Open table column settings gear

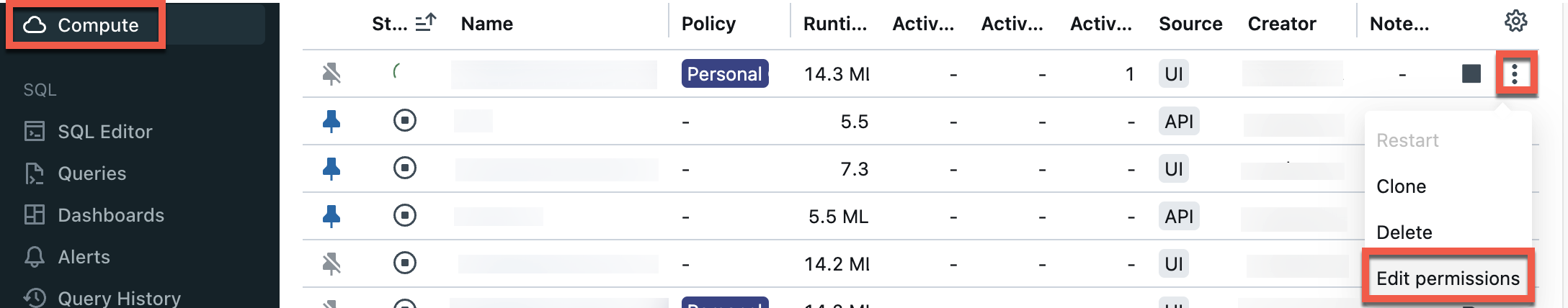[x=1515, y=22]
